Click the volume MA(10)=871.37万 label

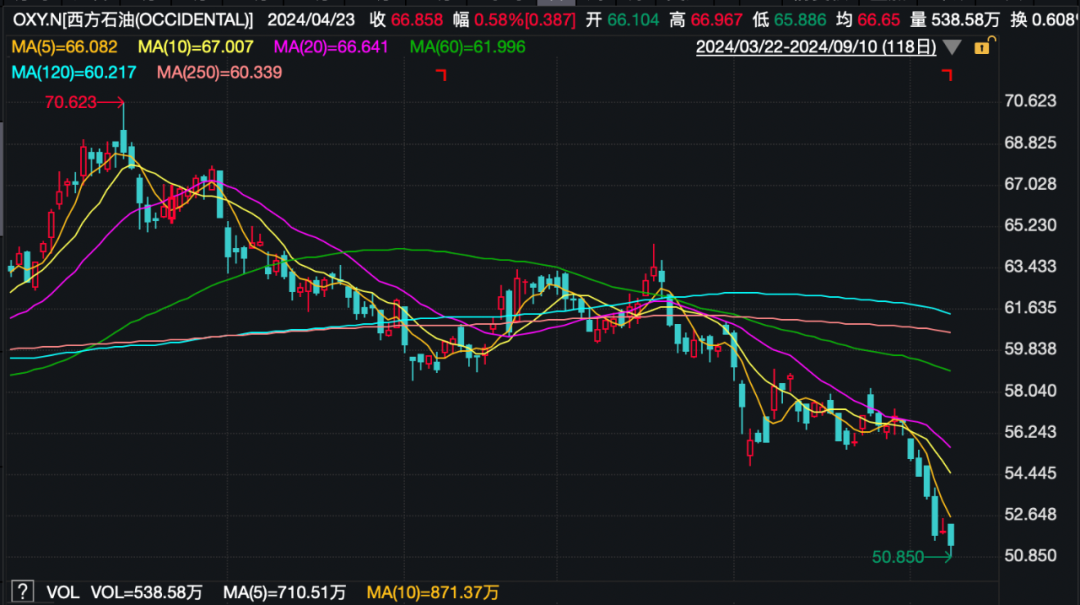(x=433, y=593)
